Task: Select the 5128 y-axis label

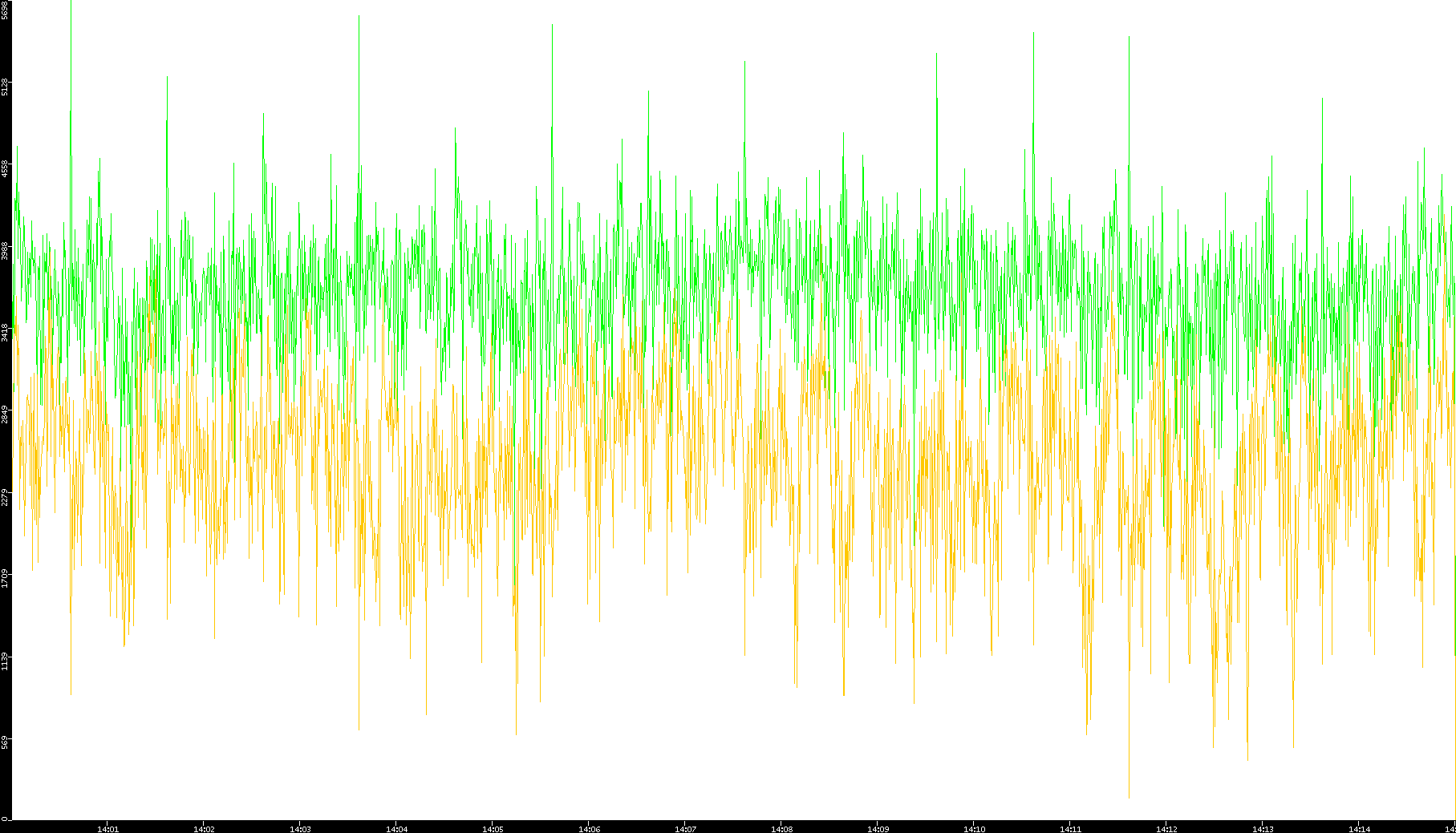Action: [x=5, y=87]
